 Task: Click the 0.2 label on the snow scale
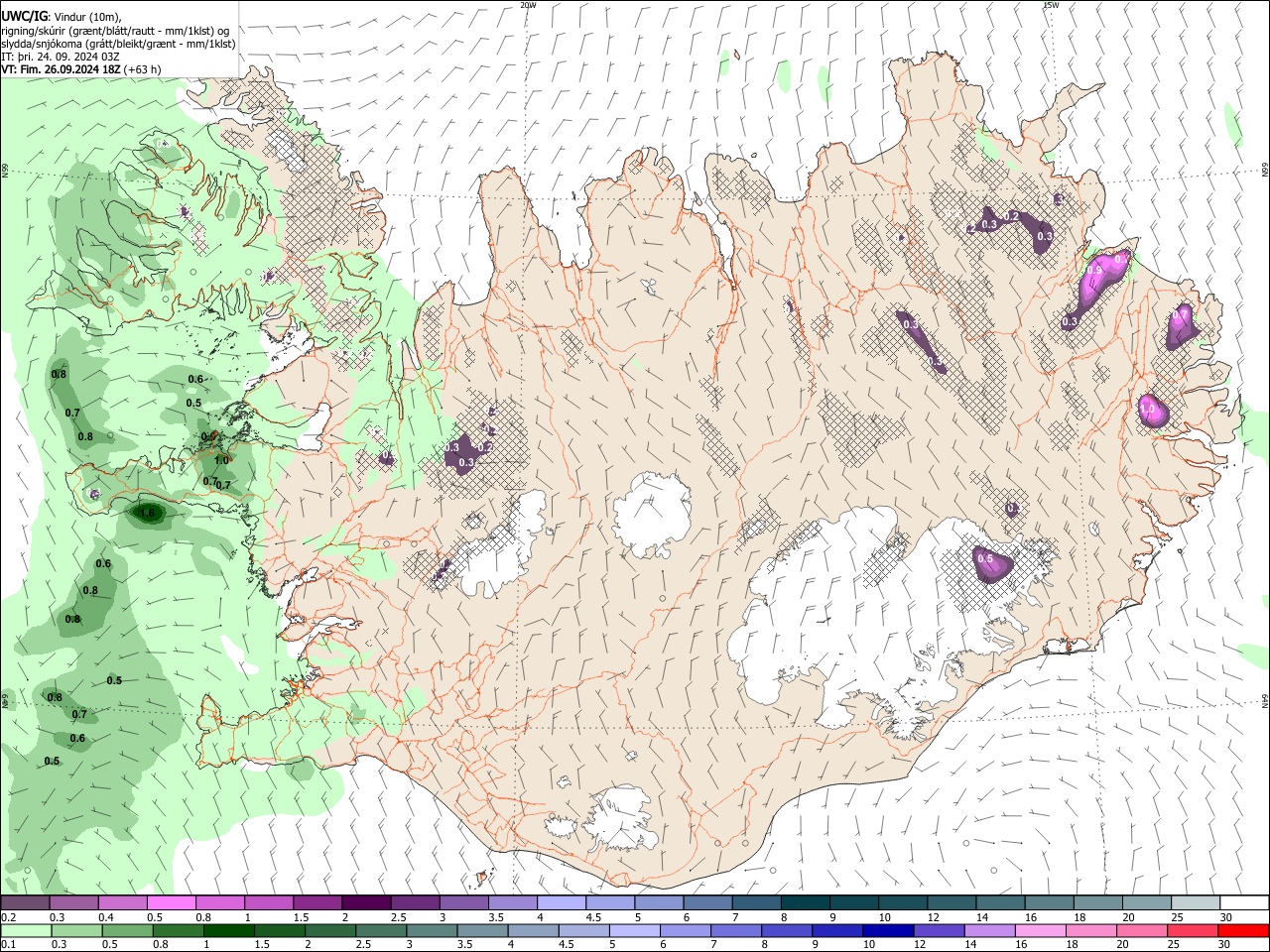point(8,917)
